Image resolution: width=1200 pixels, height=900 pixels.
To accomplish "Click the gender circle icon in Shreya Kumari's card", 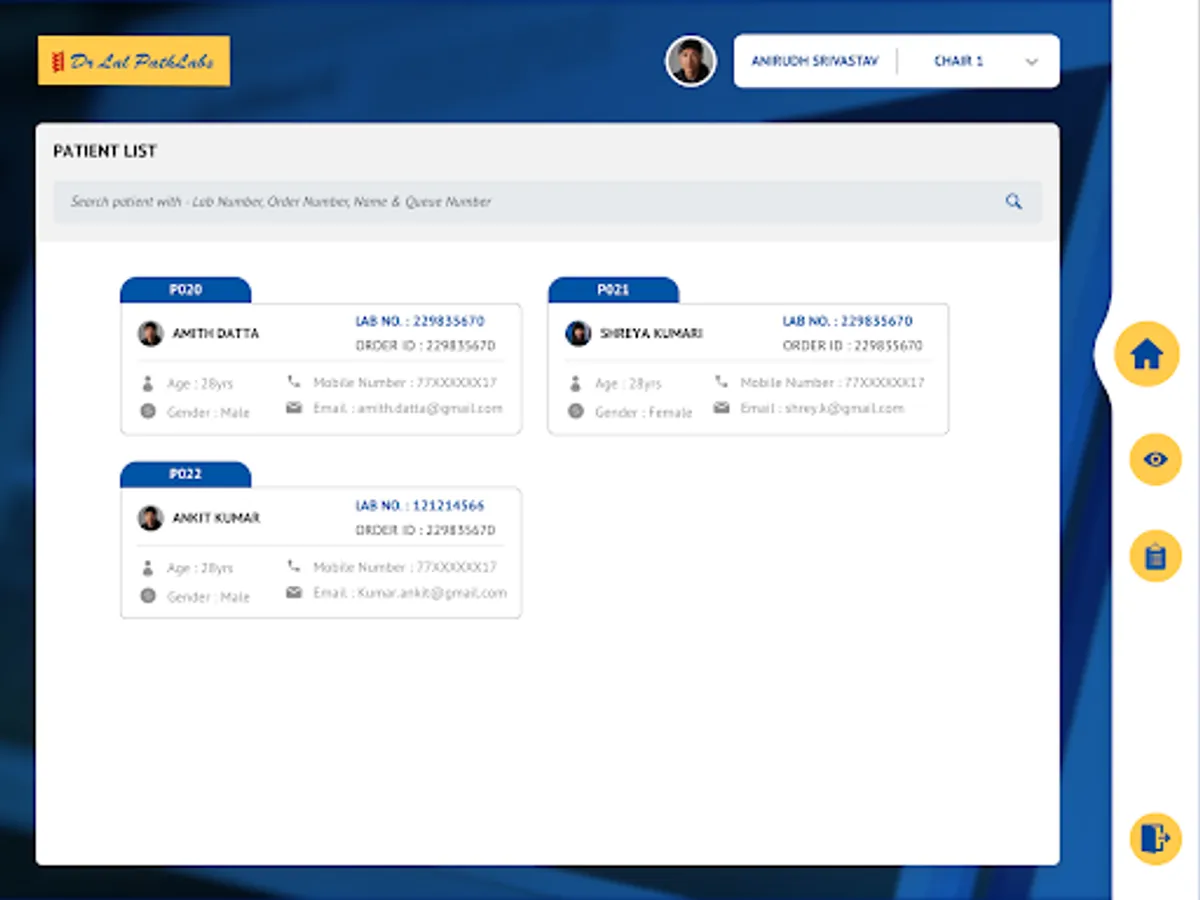I will pos(575,411).
